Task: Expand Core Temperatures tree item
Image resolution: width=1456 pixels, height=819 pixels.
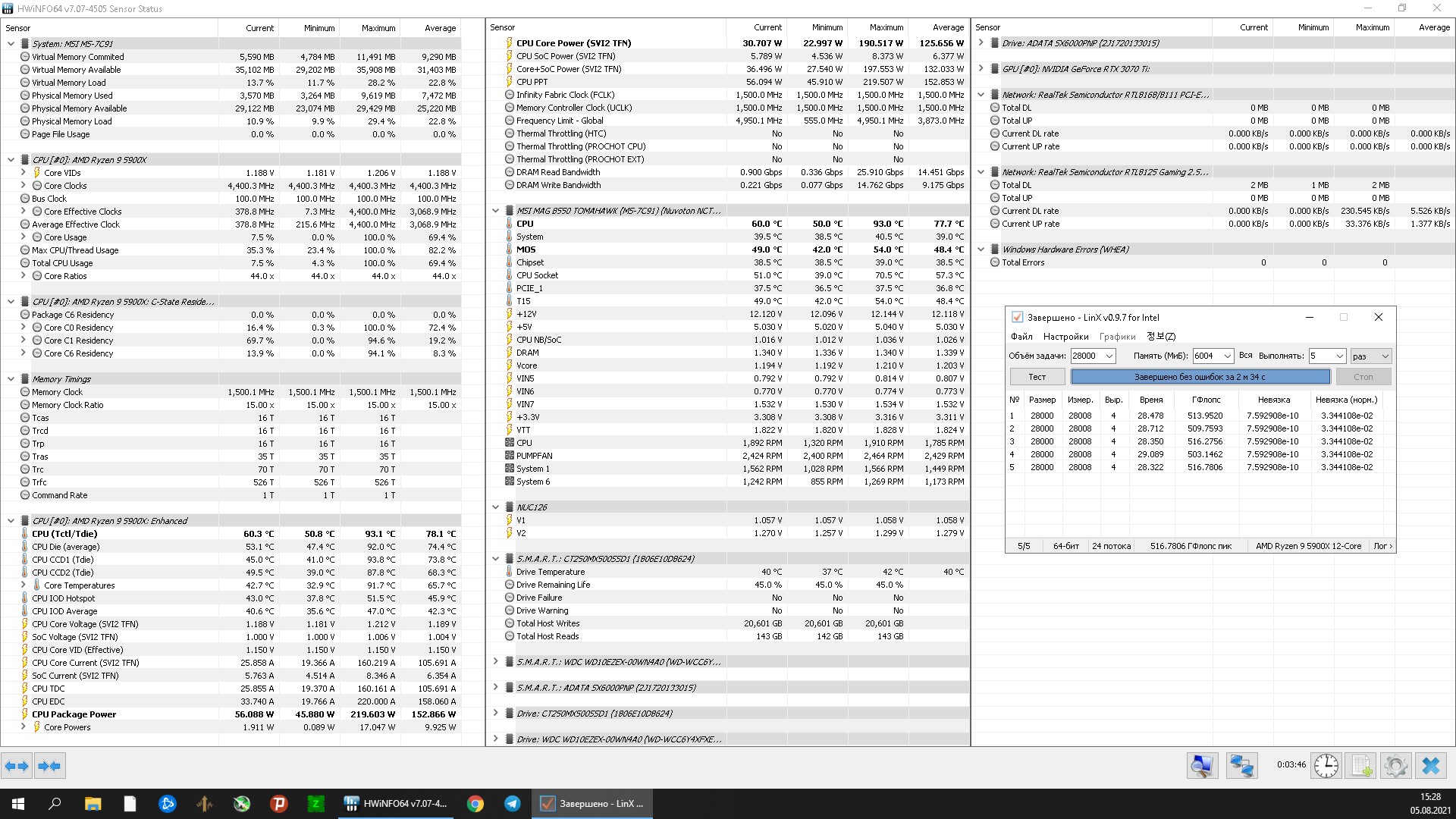Action: [x=23, y=585]
